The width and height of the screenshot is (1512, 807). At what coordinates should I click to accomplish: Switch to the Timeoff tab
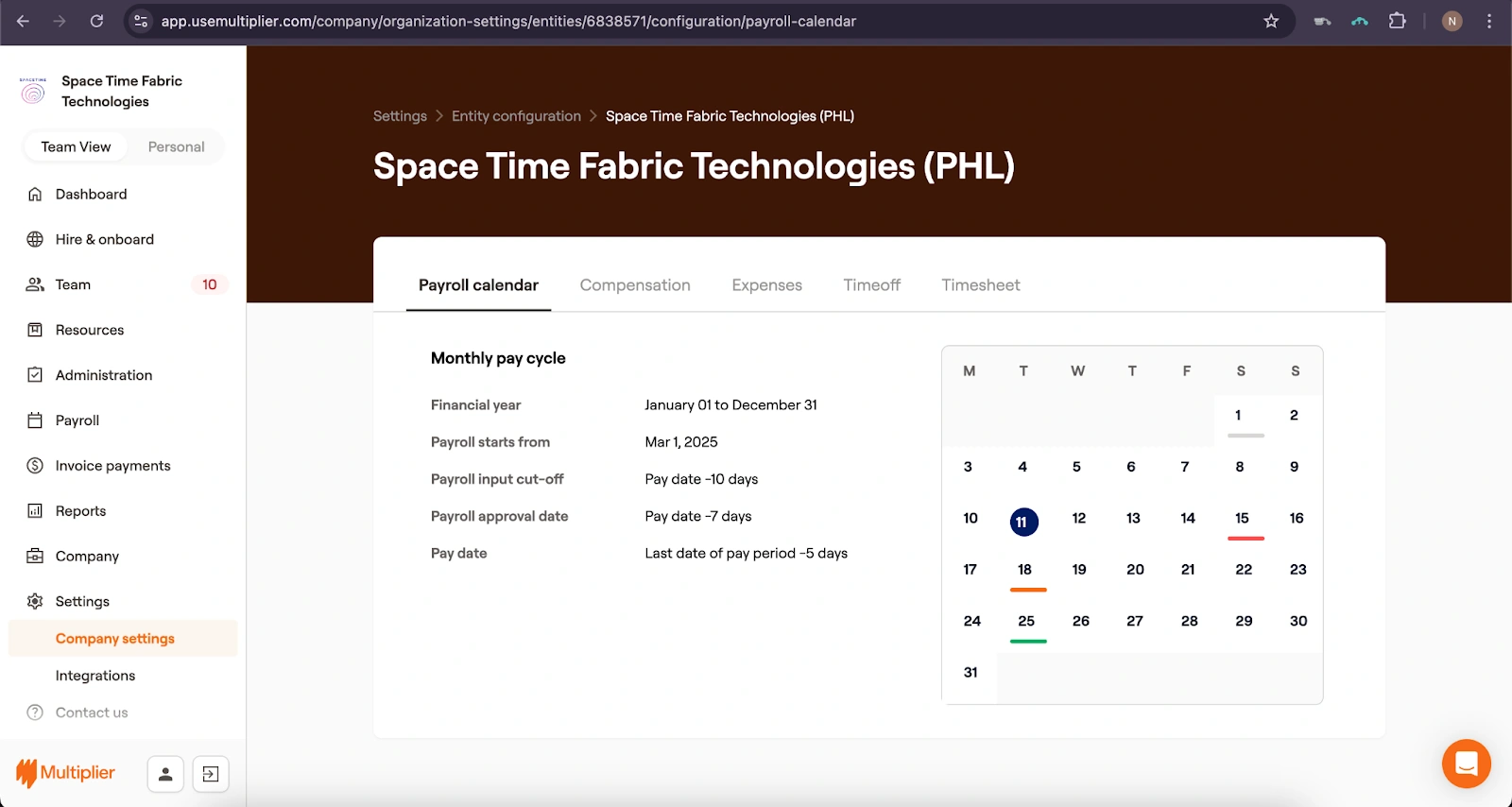pyautogui.click(x=871, y=285)
